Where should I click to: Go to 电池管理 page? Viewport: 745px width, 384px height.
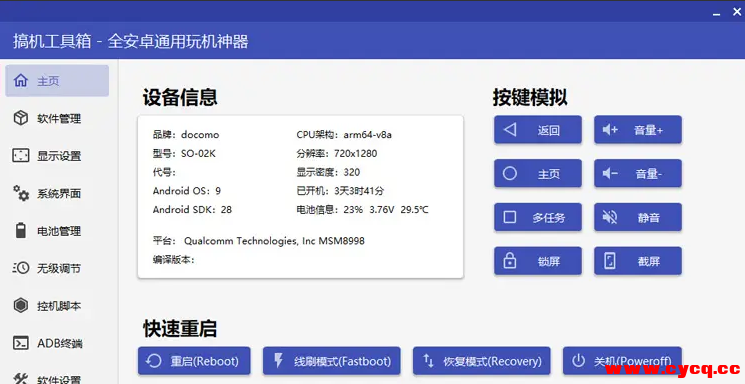point(57,230)
